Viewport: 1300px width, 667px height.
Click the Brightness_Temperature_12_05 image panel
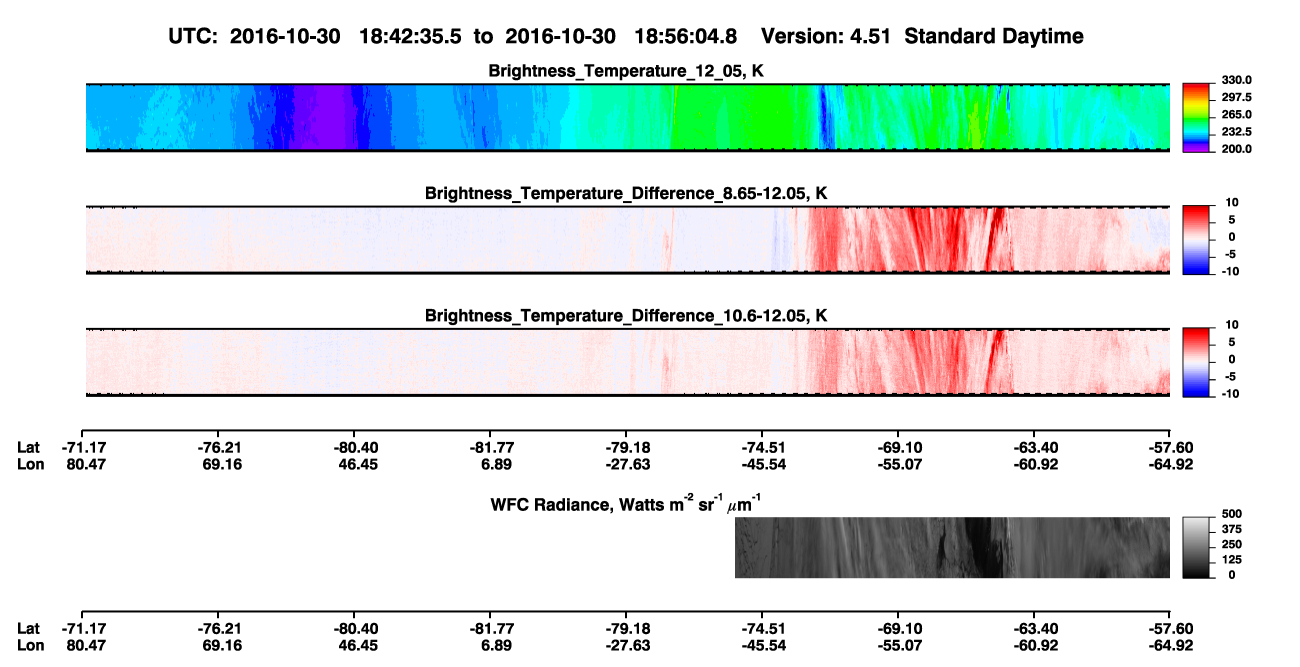tap(628, 117)
